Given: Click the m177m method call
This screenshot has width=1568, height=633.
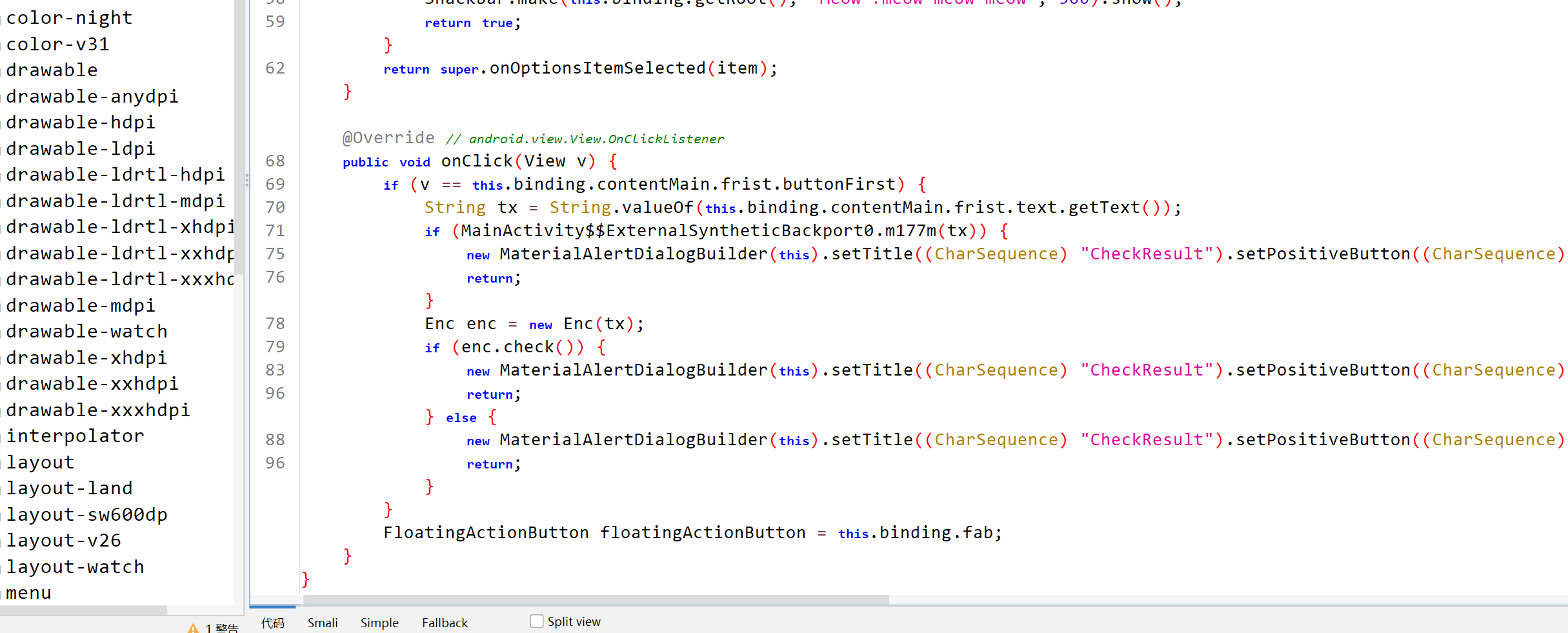Looking at the screenshot, I should pyautogui.click(x=910, y=230).
